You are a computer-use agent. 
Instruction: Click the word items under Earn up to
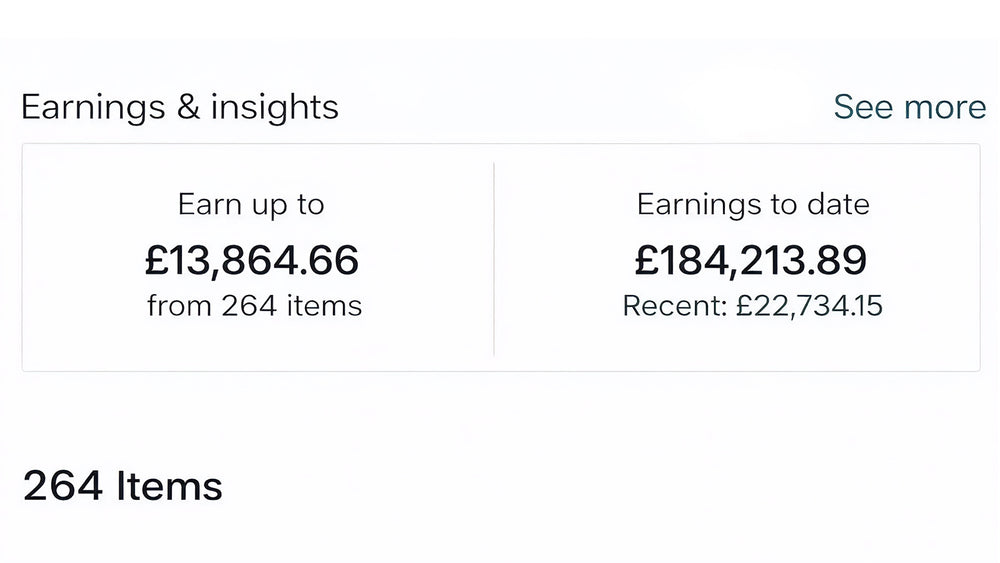(x=324, y=305)
